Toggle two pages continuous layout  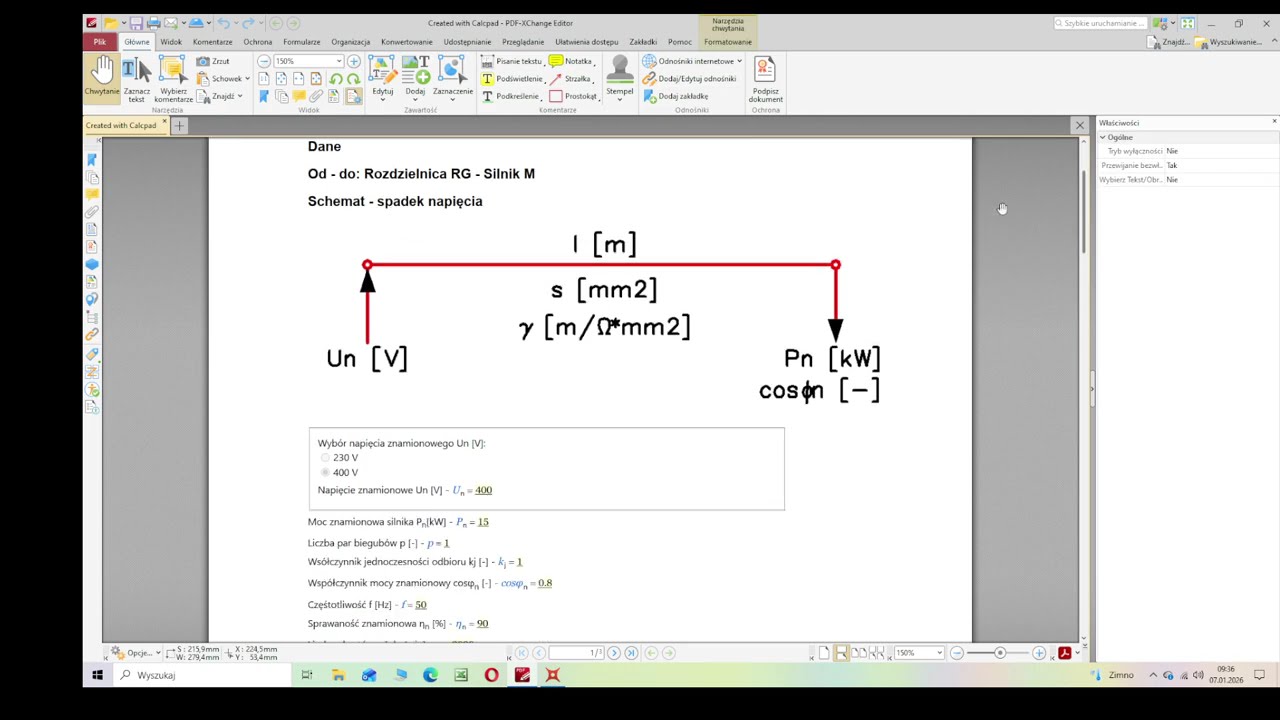[x=876, y=653]
